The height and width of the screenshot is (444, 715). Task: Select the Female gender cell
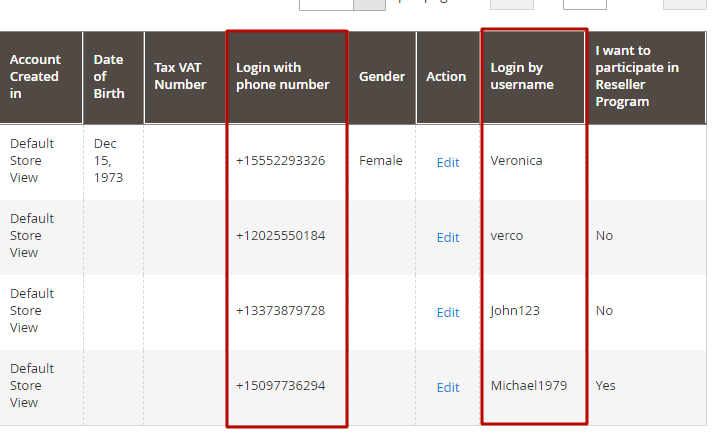pyautogui.click(x=382, y=161)
